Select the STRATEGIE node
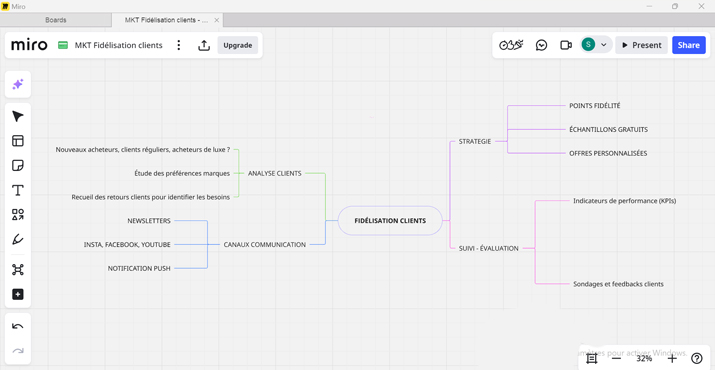The image size is (715, 370). pyautogui.click(x=475, y=141)
